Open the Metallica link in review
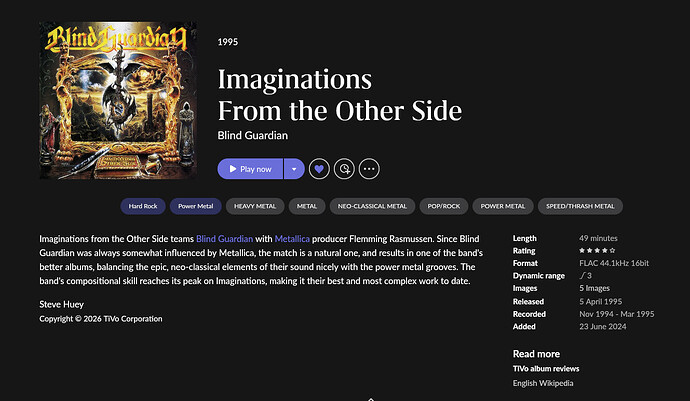 pyautogui.click(x=292, y=239)
